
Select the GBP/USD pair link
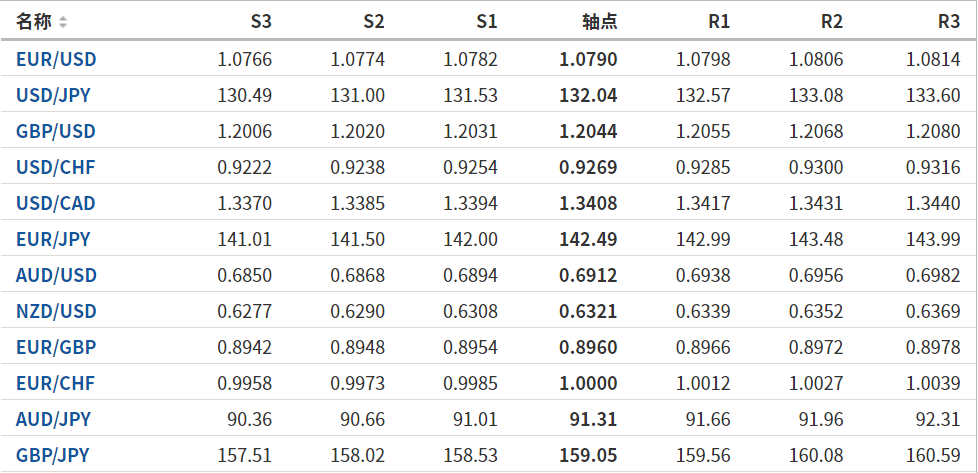click(56, 131)
